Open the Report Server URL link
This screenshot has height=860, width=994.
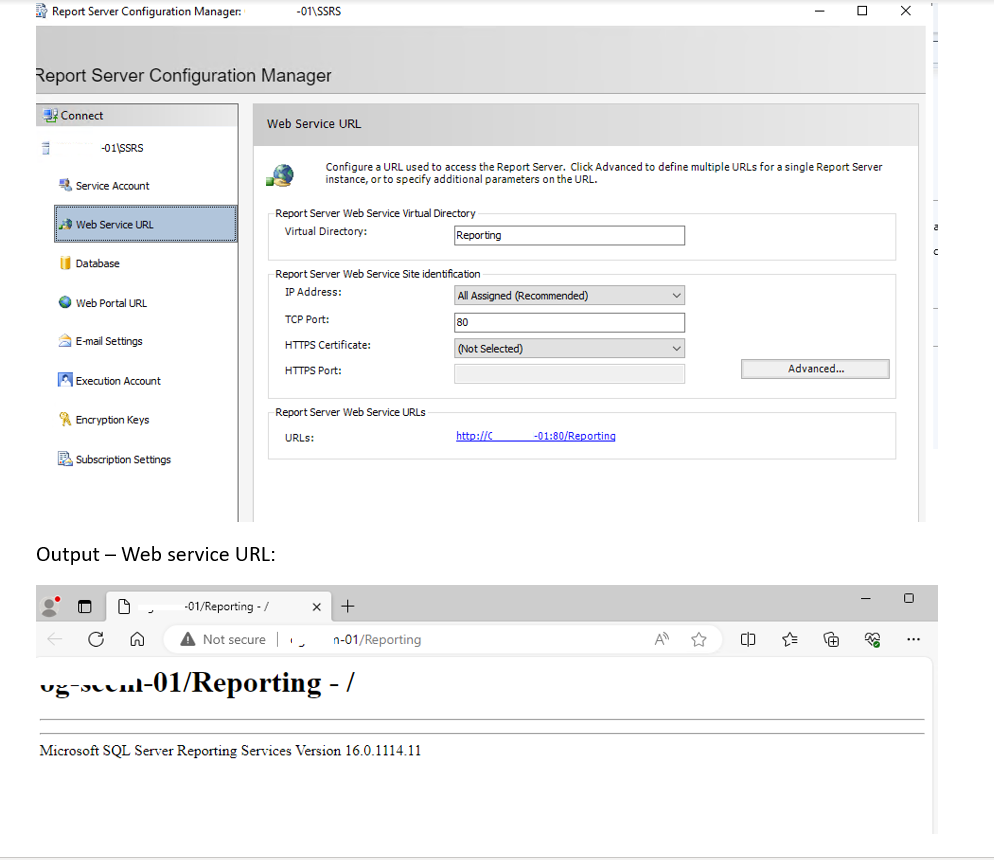(536, 436)
